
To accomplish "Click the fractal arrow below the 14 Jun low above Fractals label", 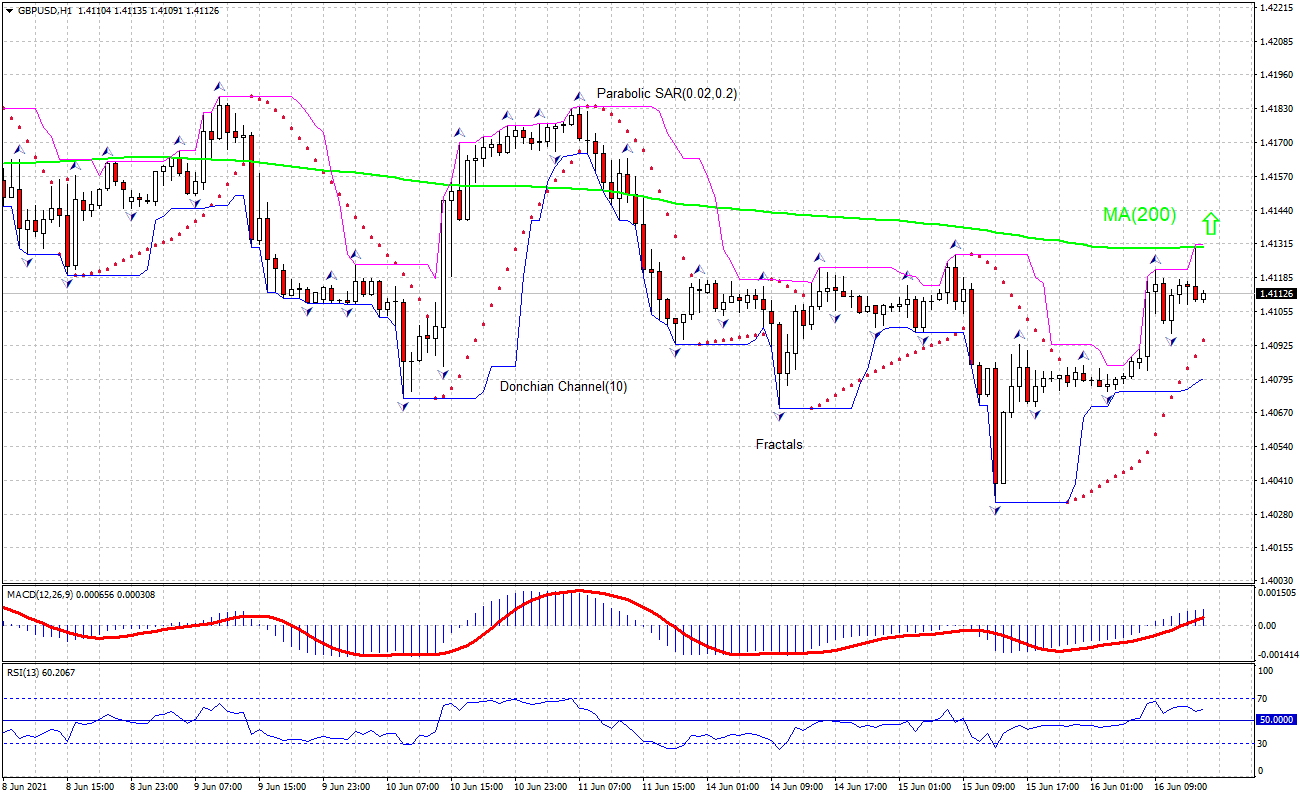I will (779, 414).
